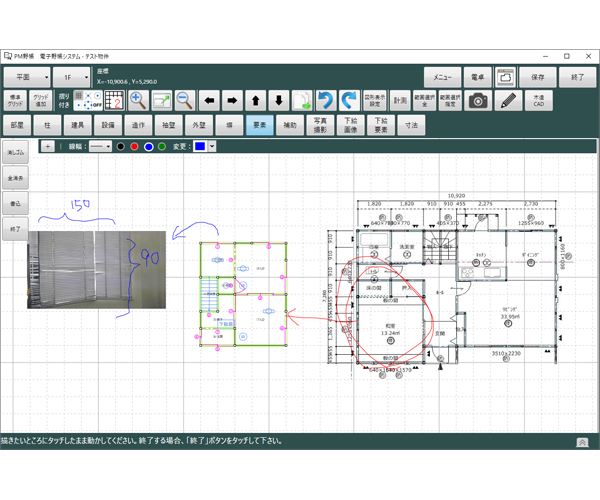This screenshot has width=600, height=500.
Task: Select the green pen color radio
Action: pos(162,147)
